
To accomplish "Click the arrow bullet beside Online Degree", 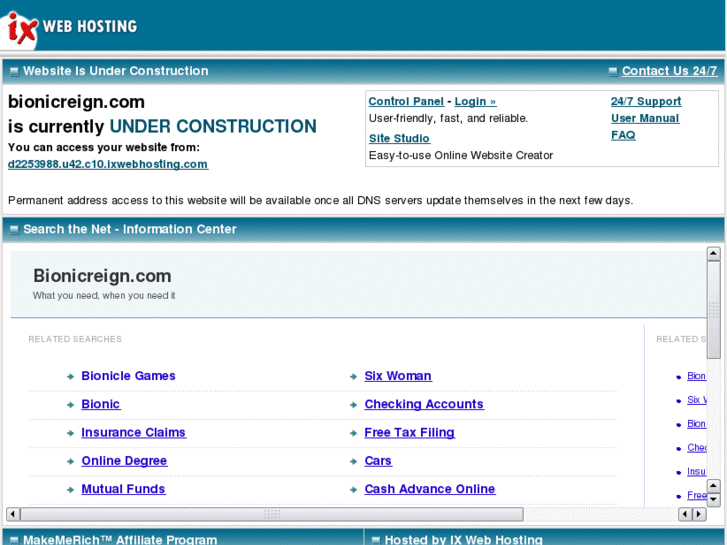I will point(70,462).
